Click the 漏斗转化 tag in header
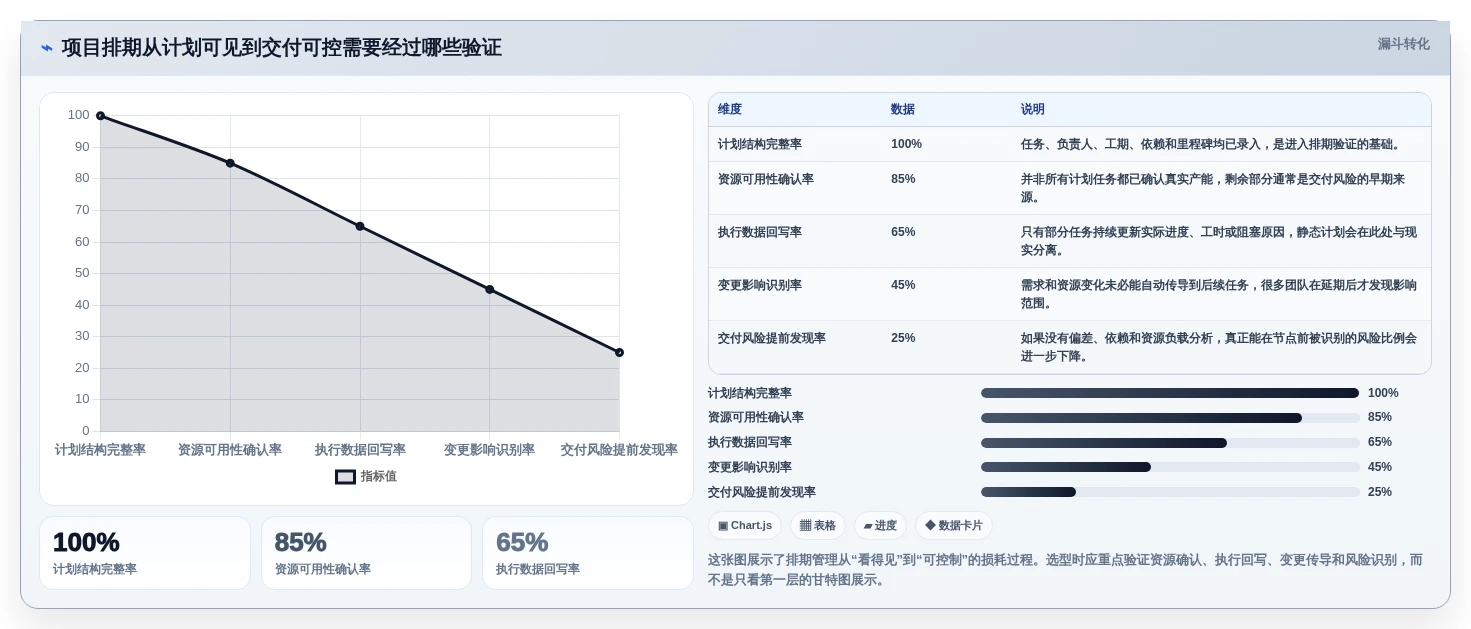 [1403, 44]
